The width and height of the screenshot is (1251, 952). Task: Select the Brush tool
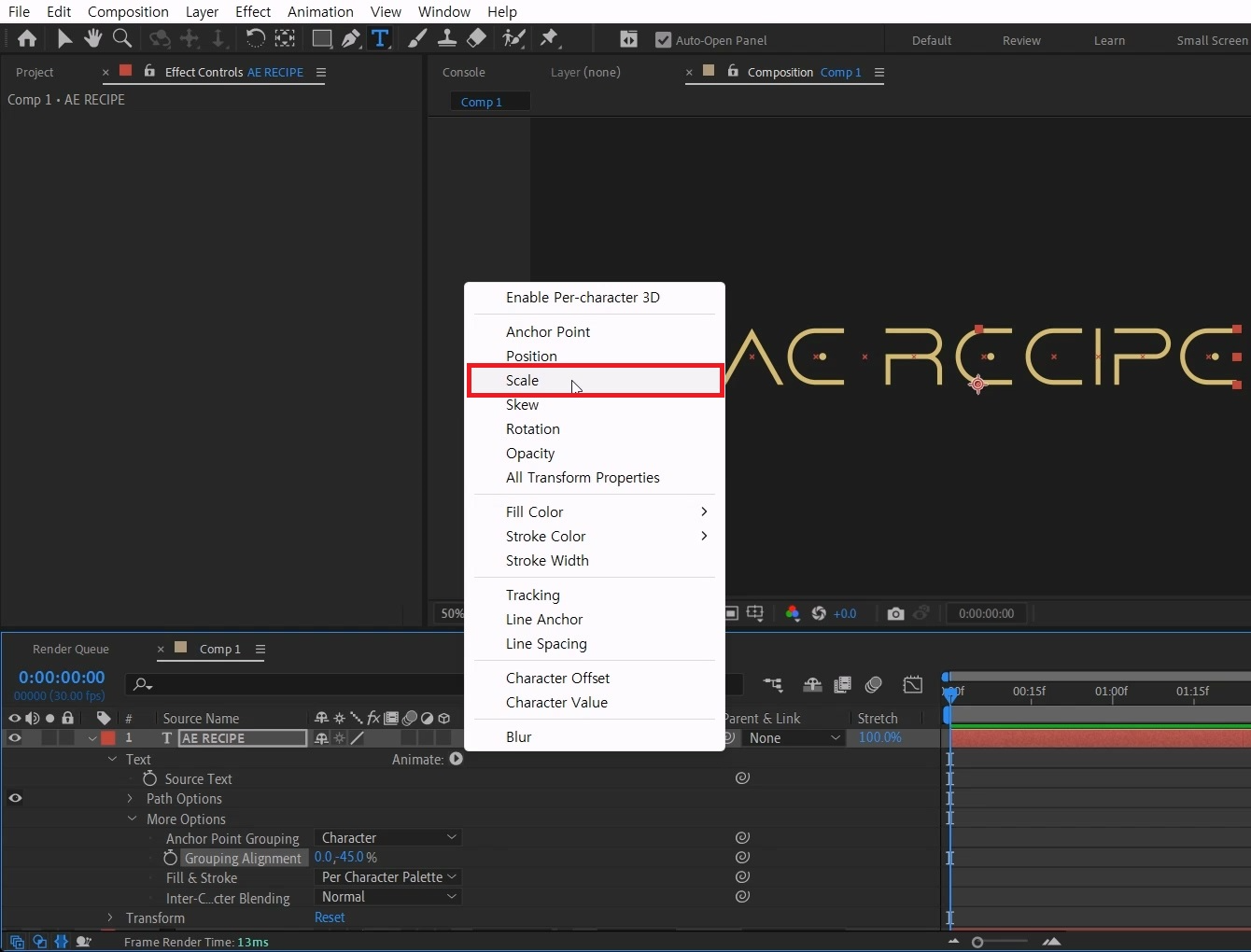(x=417, y=38)
